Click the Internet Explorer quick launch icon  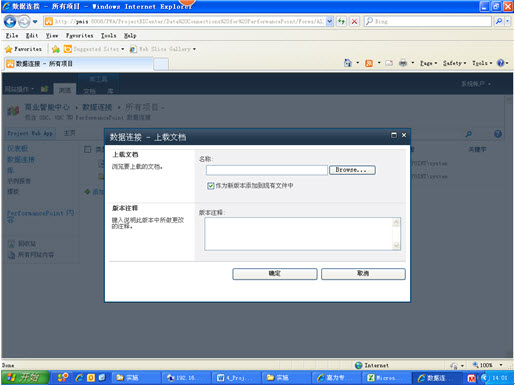click(79, 378)
